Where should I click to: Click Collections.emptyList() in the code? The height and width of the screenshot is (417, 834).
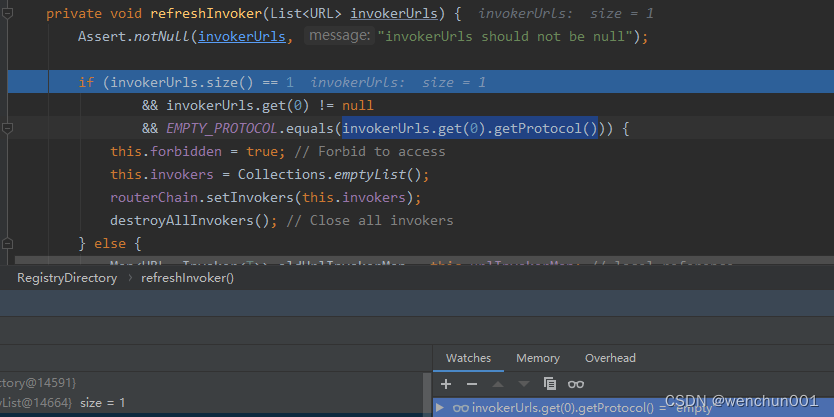point(329,174)
